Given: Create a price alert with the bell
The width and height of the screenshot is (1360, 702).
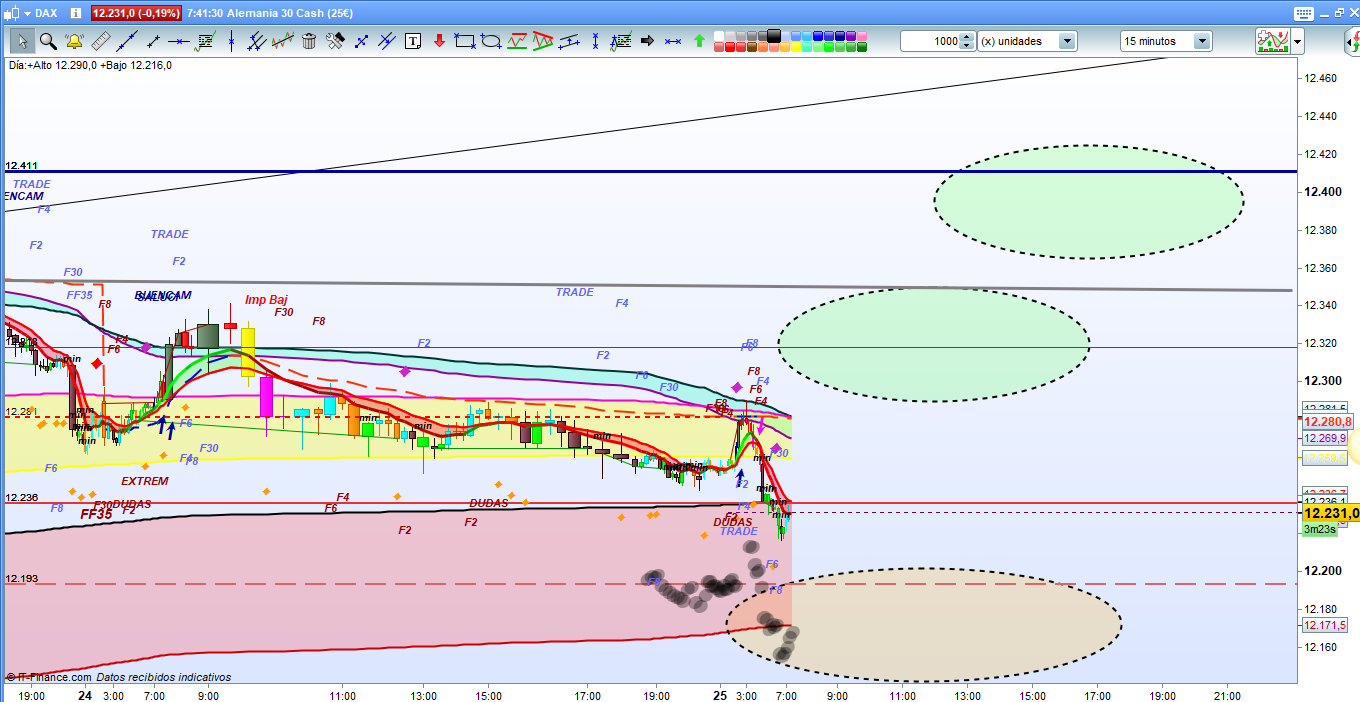Looking at the screenshot, I should (x=74, y=41).
